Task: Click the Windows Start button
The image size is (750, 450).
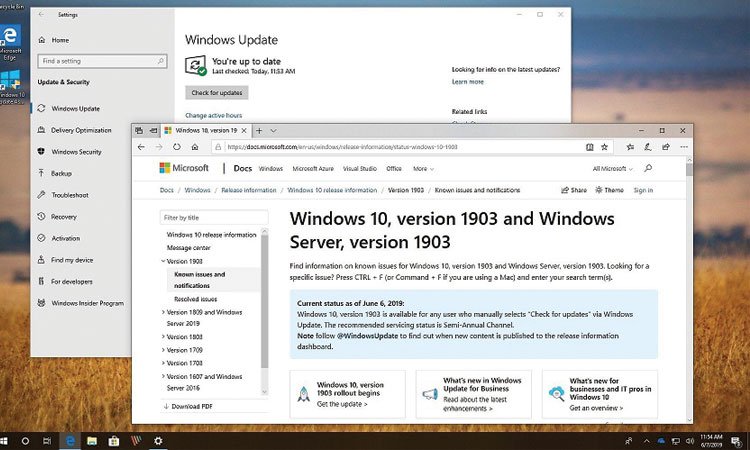Action: click(x=10, y=440)
